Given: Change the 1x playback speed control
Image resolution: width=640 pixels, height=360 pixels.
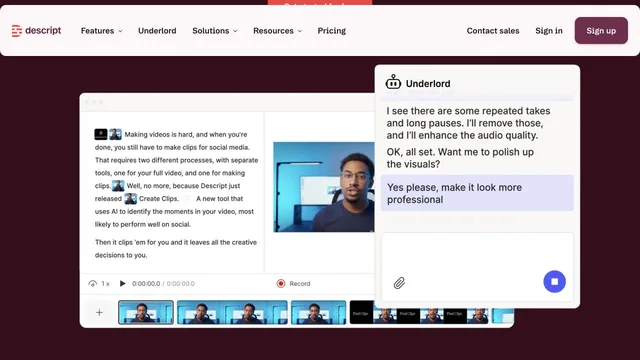Looking at the screenshot, I should 99,283.
